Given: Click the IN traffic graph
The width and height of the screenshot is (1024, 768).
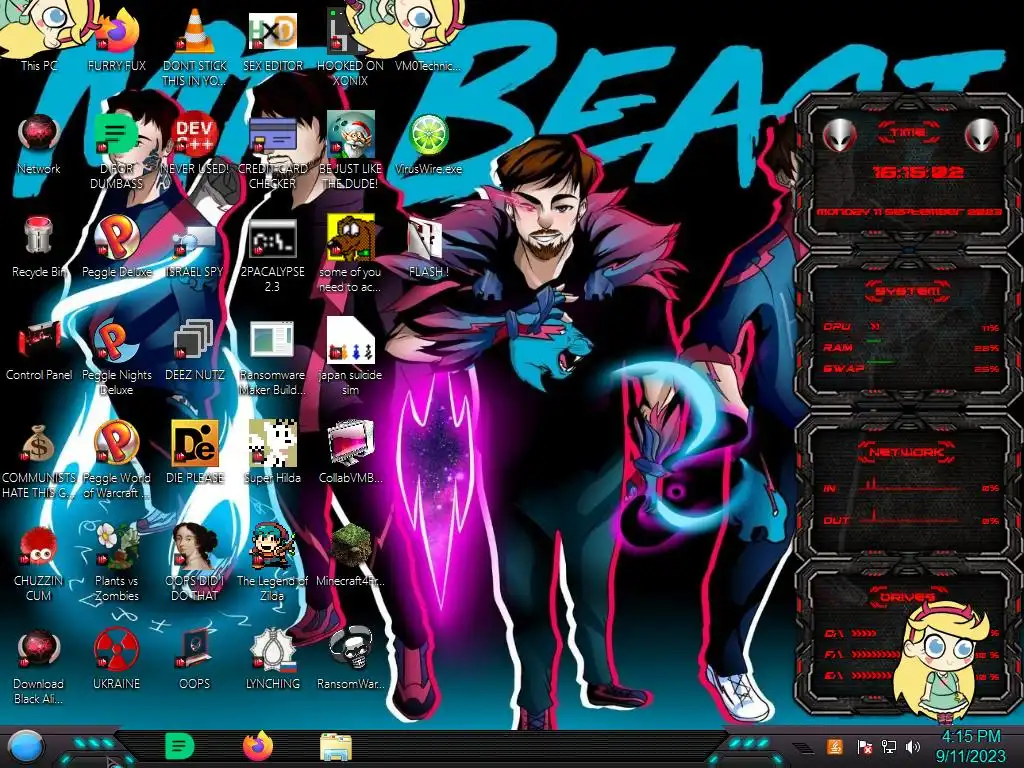Looking at the screenshot, I should coord(914,485).
